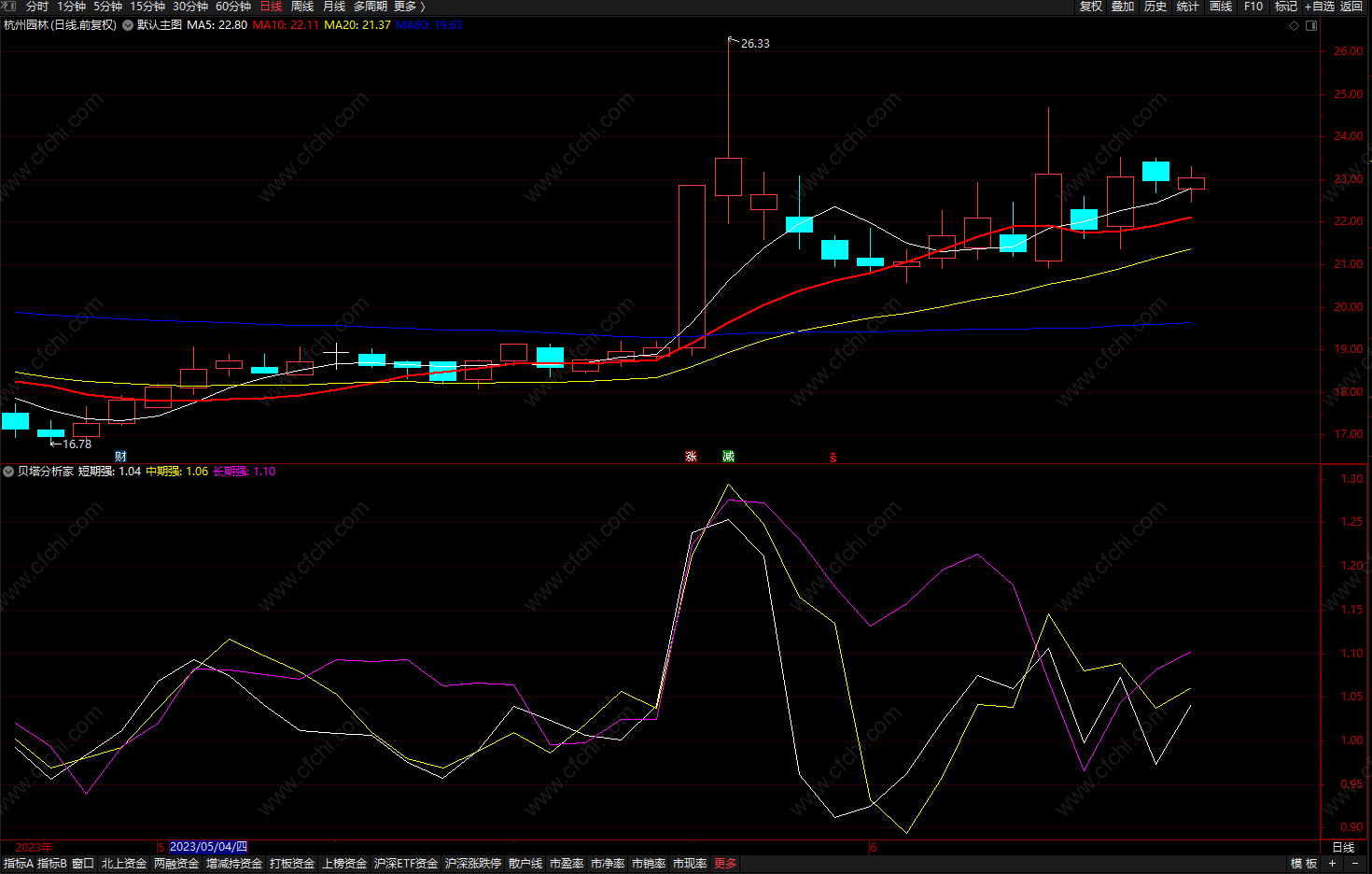The image size is (1372, 874).
Task: Expand 更多 period options
Action: pyautogui.click(x=409, y=7)
